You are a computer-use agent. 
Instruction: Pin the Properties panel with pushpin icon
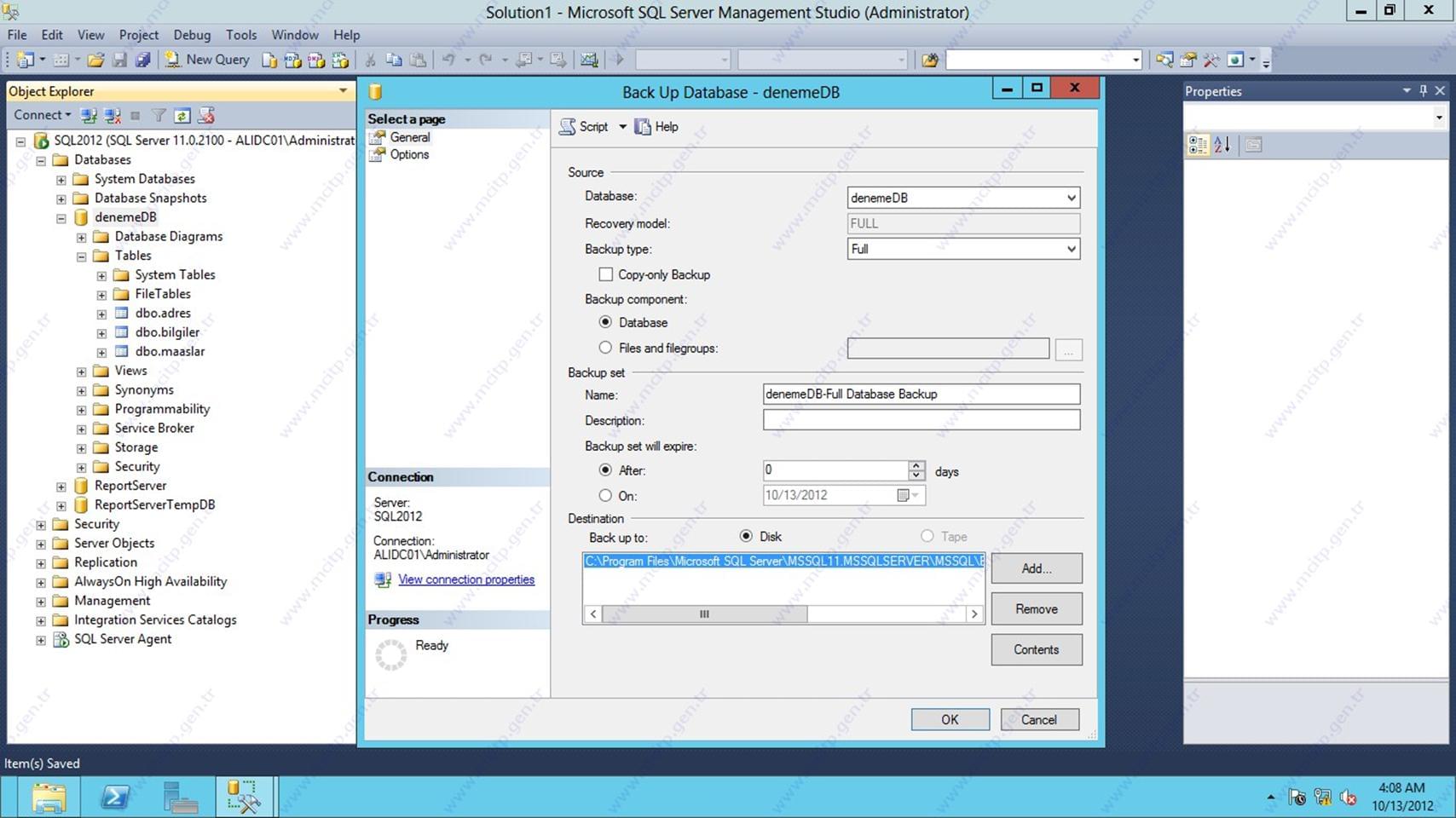pyautogui.click(x=1423, y=90)
